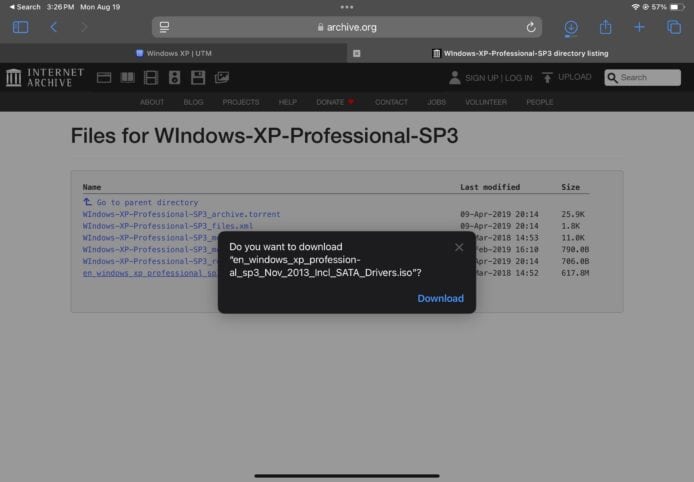Open the Safari downloads list

click(571, 27)
